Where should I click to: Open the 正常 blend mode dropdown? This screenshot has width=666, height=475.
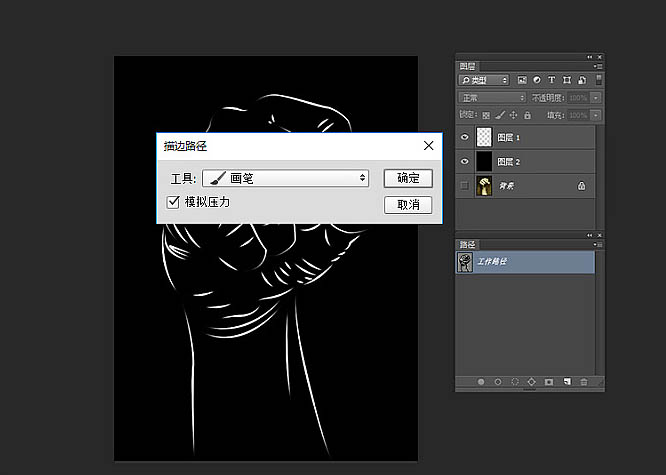point(491,98)
